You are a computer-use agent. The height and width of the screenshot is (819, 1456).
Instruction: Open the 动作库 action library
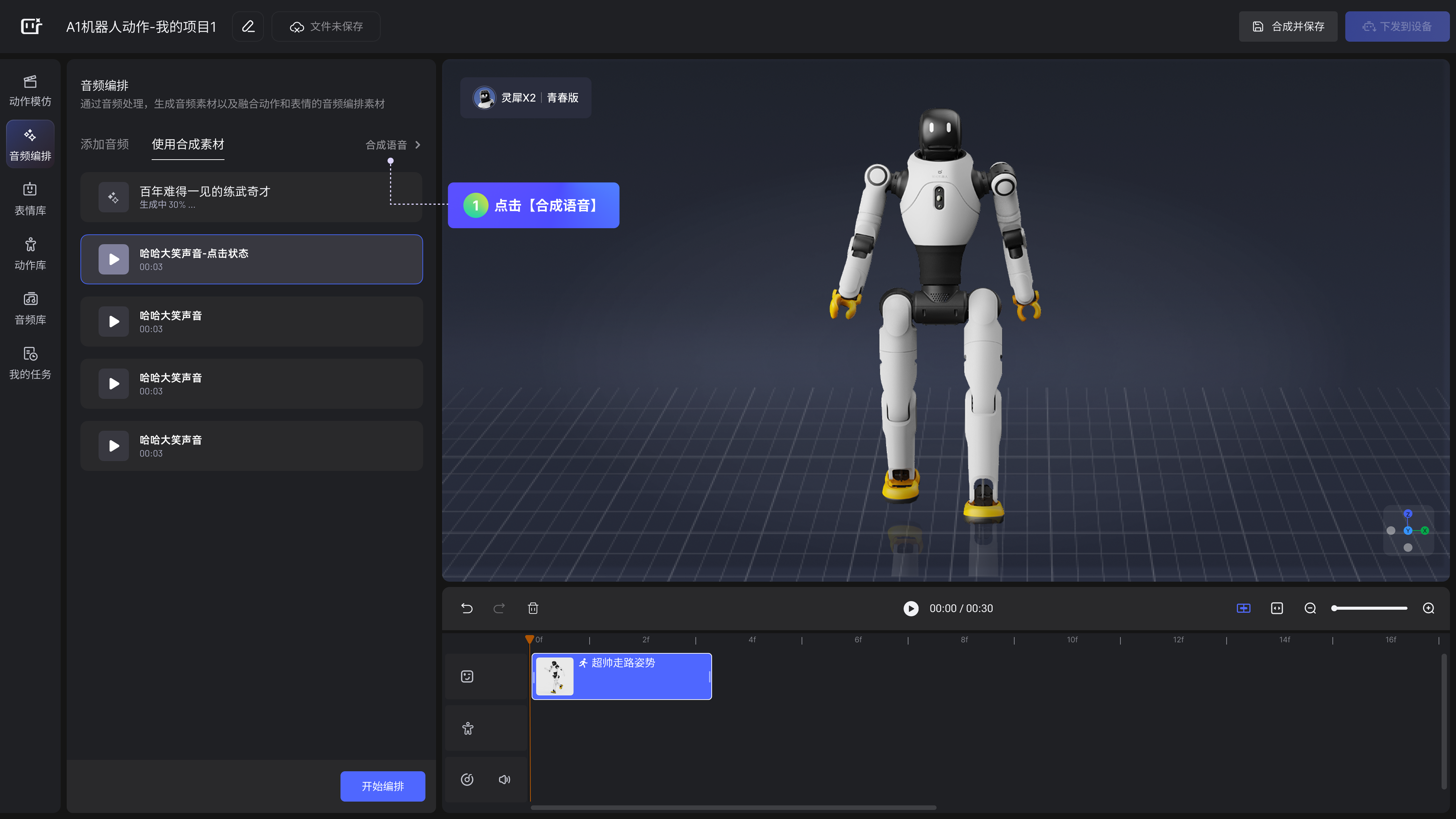pos(30,254)
